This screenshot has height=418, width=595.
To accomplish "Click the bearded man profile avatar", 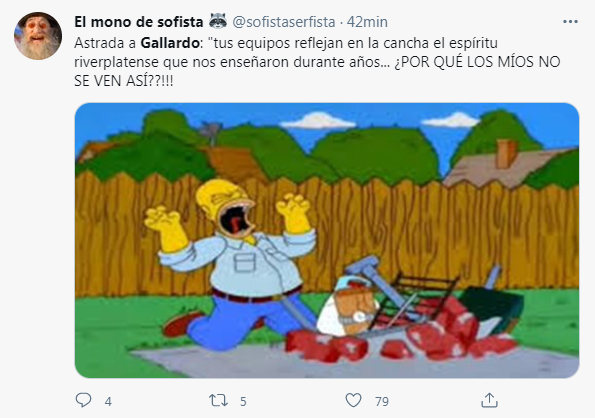I will pos(38,36).
